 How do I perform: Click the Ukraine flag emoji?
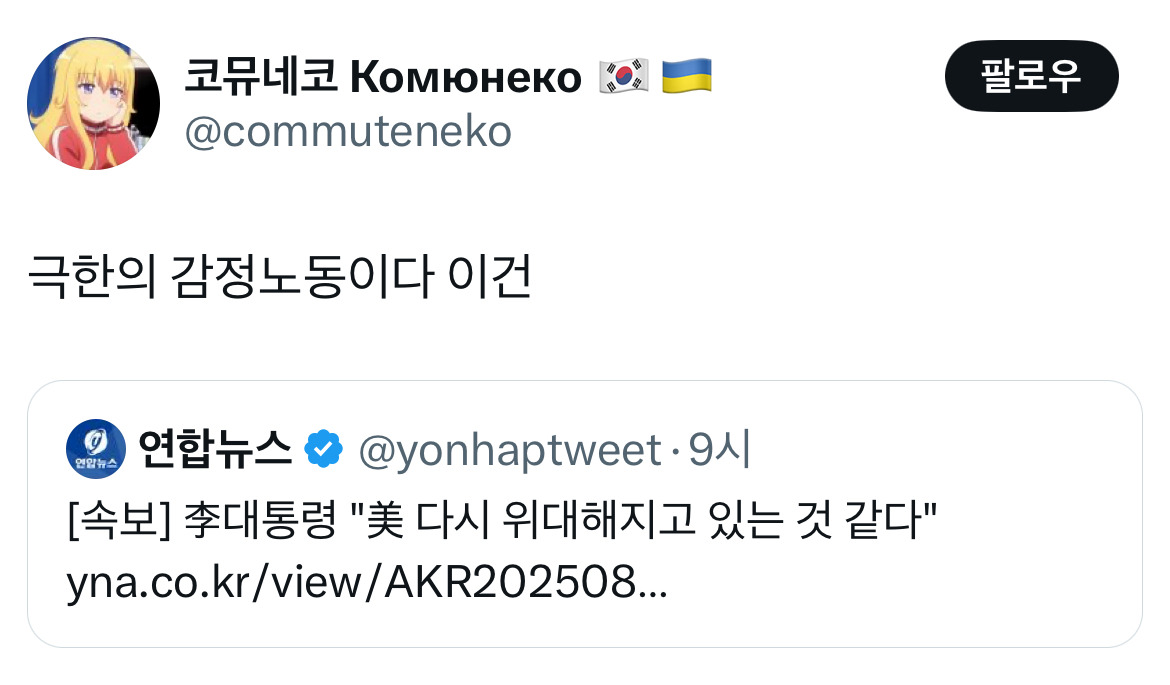686,76
